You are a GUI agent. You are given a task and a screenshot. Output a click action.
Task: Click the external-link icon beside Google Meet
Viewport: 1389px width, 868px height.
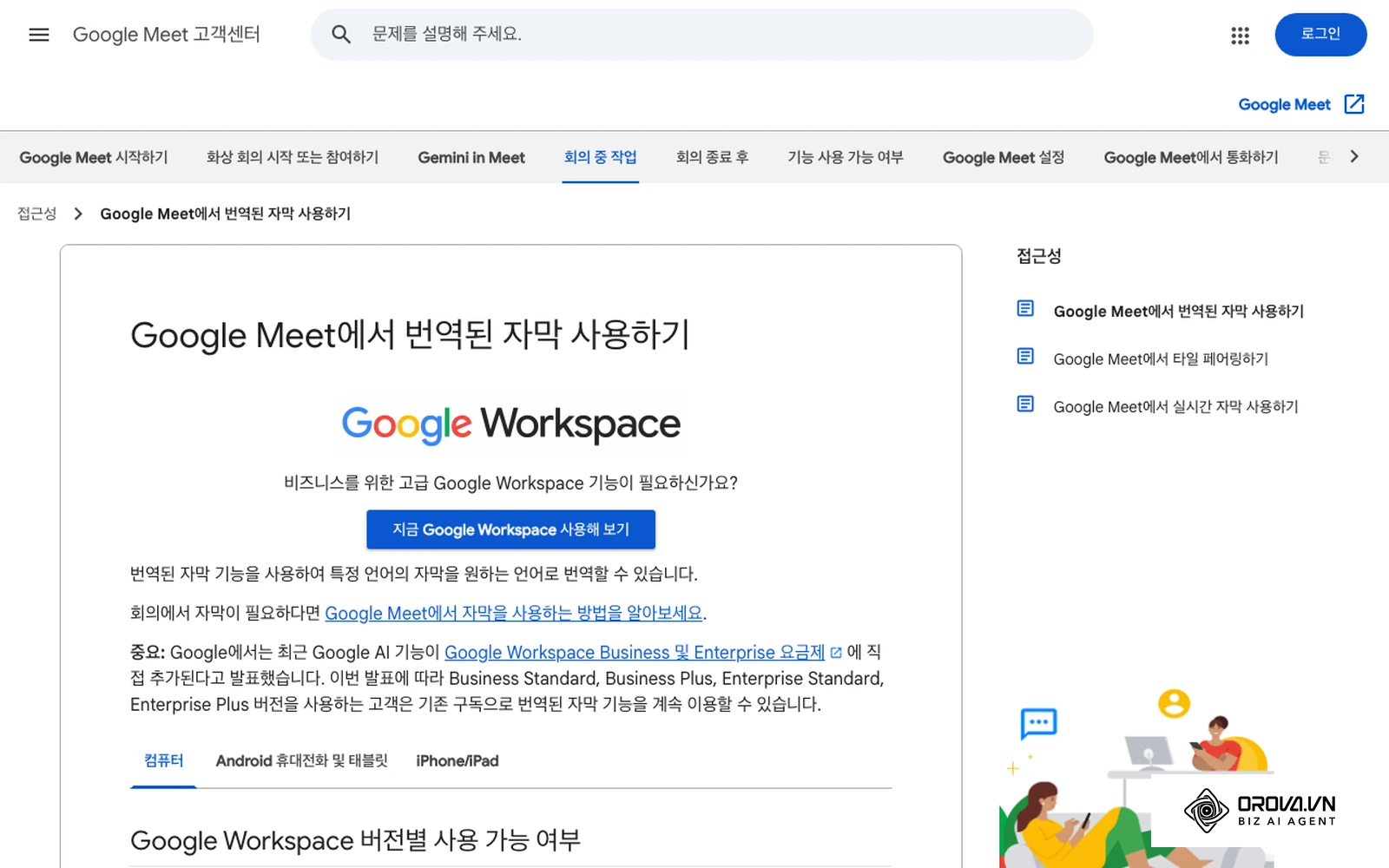1354,104
